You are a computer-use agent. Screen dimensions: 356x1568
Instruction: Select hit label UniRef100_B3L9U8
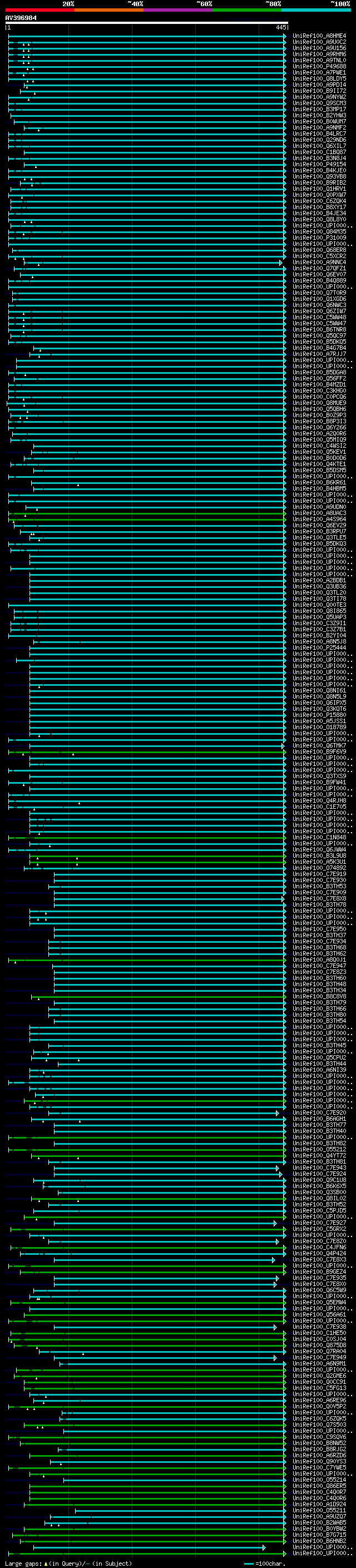(319, 857)
